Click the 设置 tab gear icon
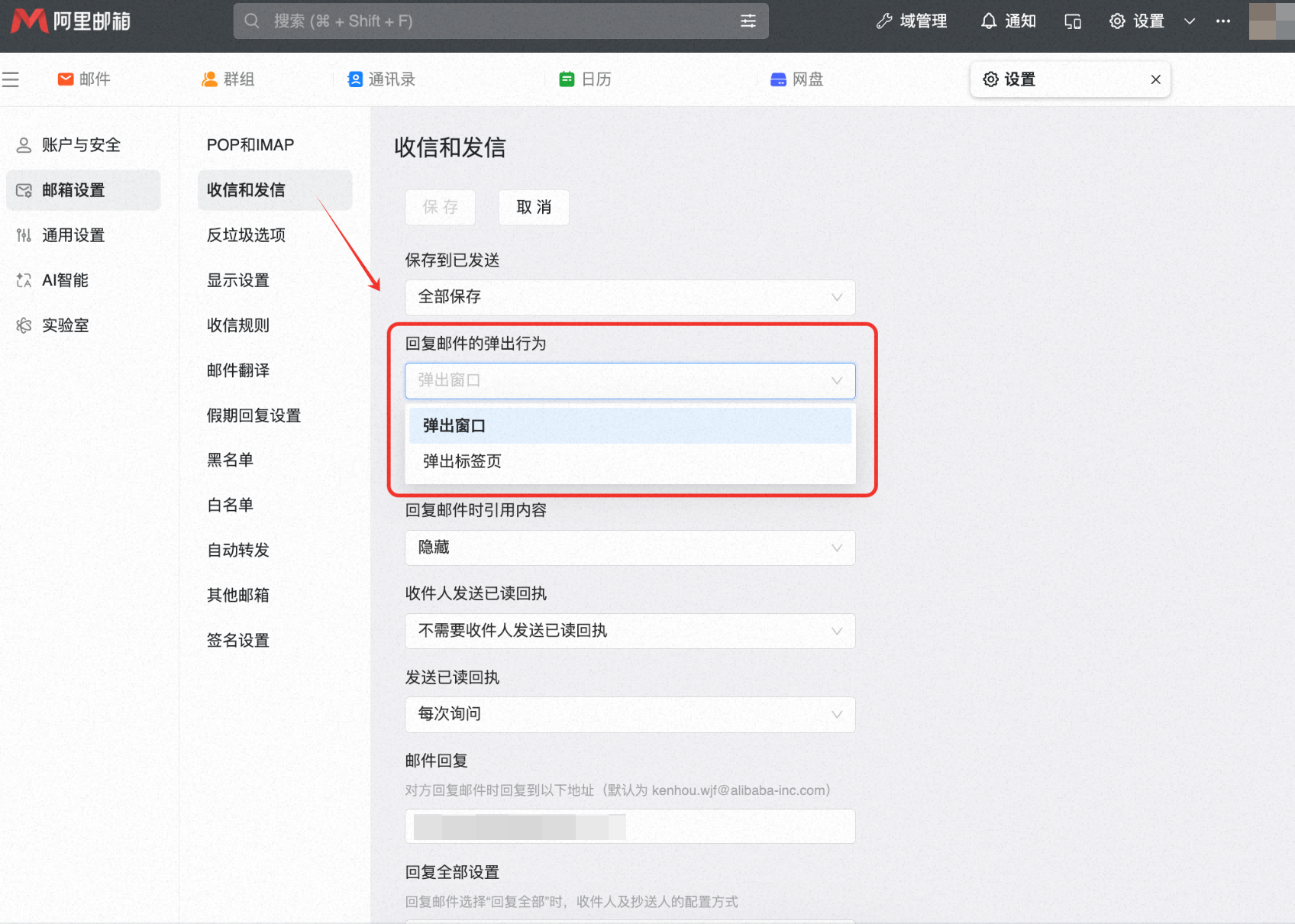 point(991,79)
